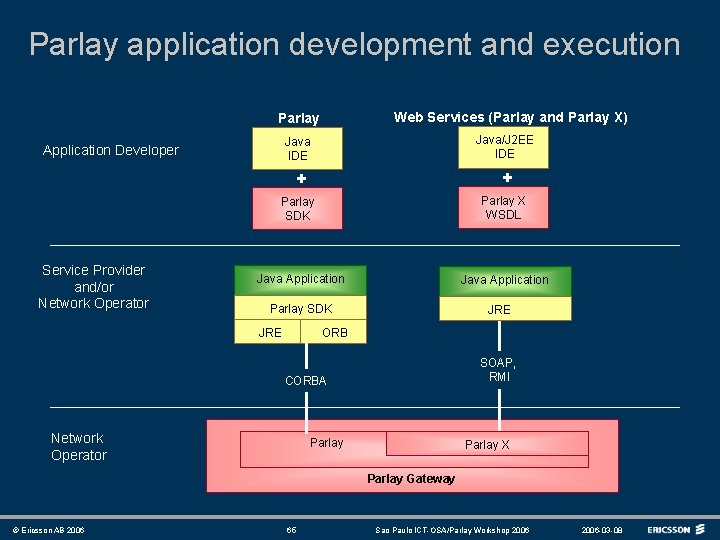Click 'Sao Paulo ICT- OSA/Parlay Workshop 2006' footer

point(452,530)
